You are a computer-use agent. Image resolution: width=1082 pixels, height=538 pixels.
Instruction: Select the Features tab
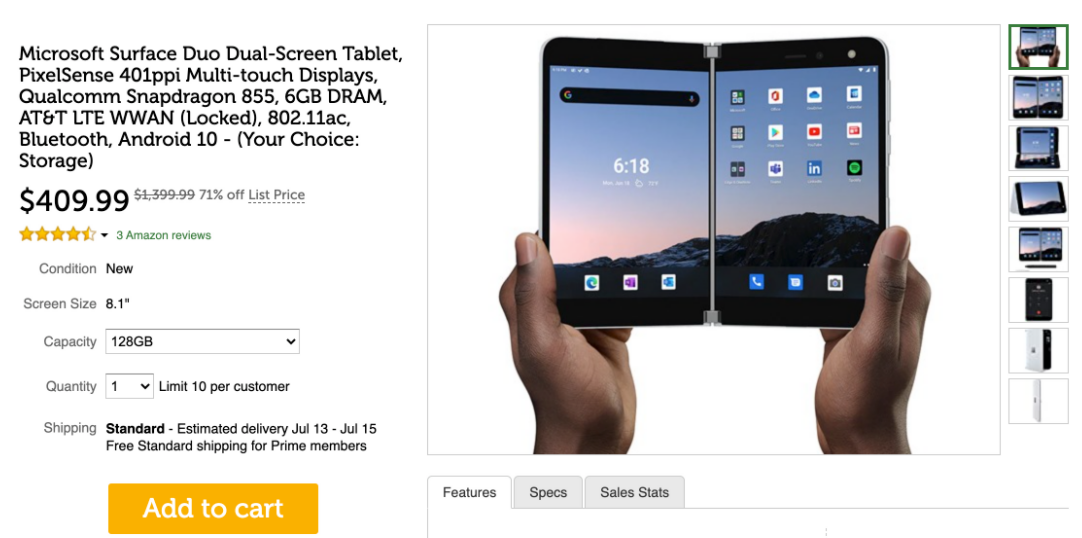point(469,492)
